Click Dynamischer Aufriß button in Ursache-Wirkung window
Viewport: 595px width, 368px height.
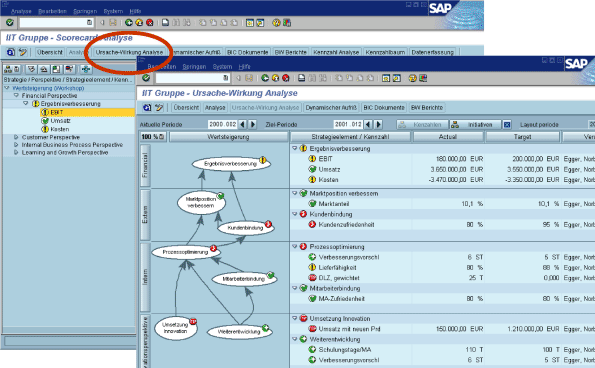(x=331, y=108)
